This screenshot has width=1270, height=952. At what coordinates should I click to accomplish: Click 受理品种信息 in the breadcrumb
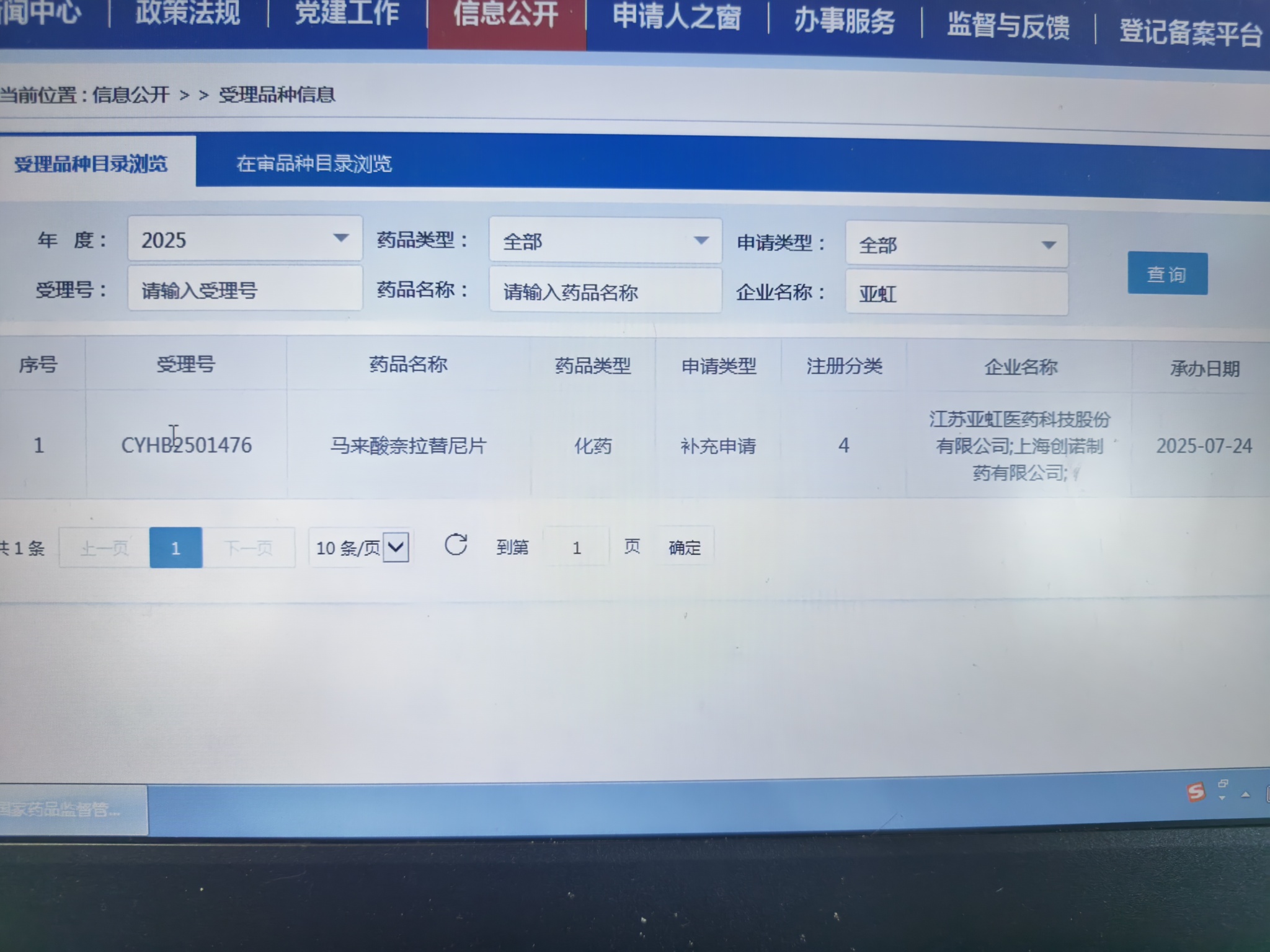point(277,94)
